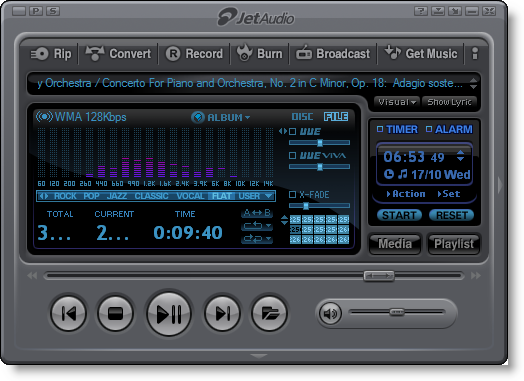The width and height of the screenshot is (524, 381).
Task: Skip to the next track
Action: 222,314
